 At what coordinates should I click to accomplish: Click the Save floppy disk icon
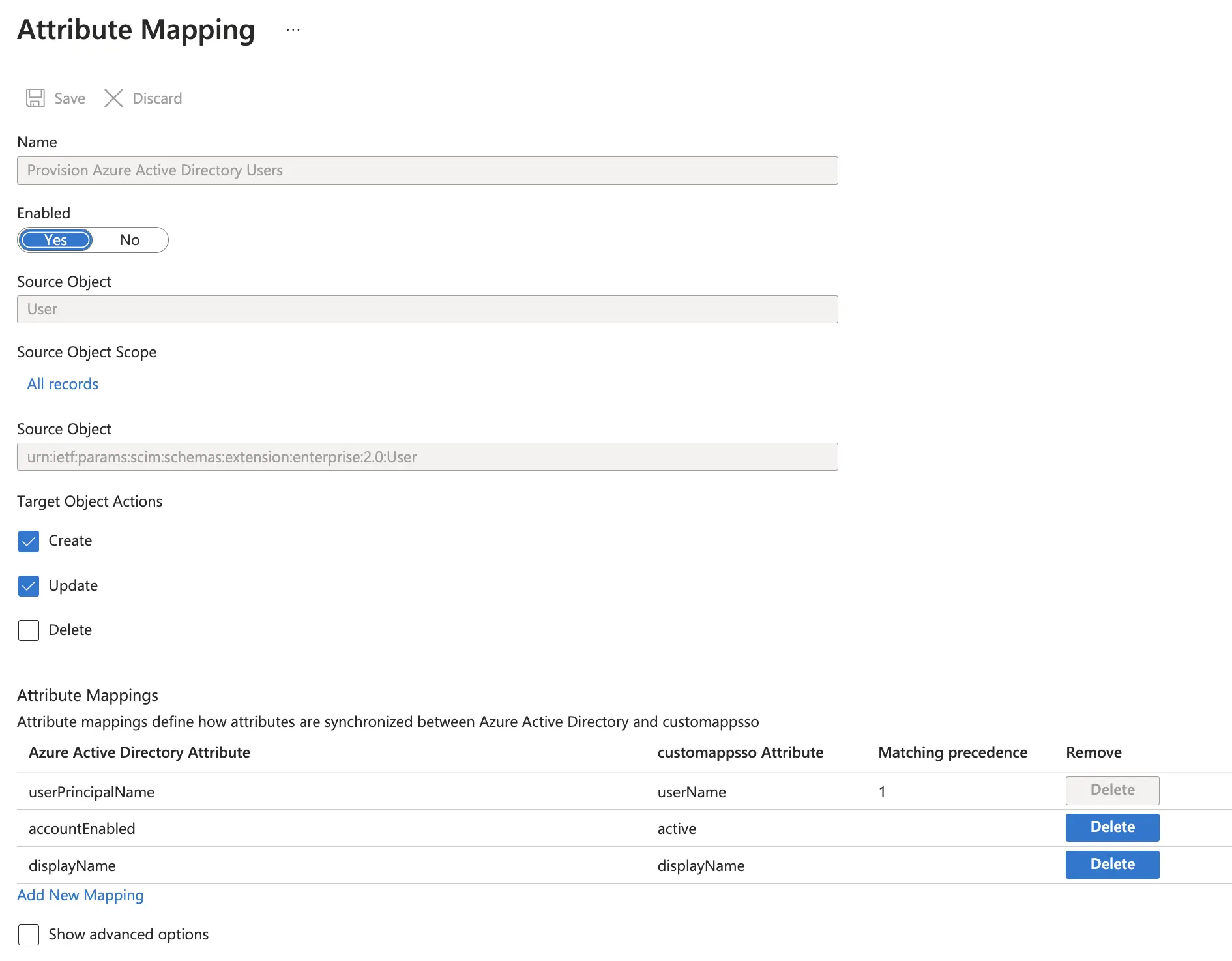(x=35, y=98)
